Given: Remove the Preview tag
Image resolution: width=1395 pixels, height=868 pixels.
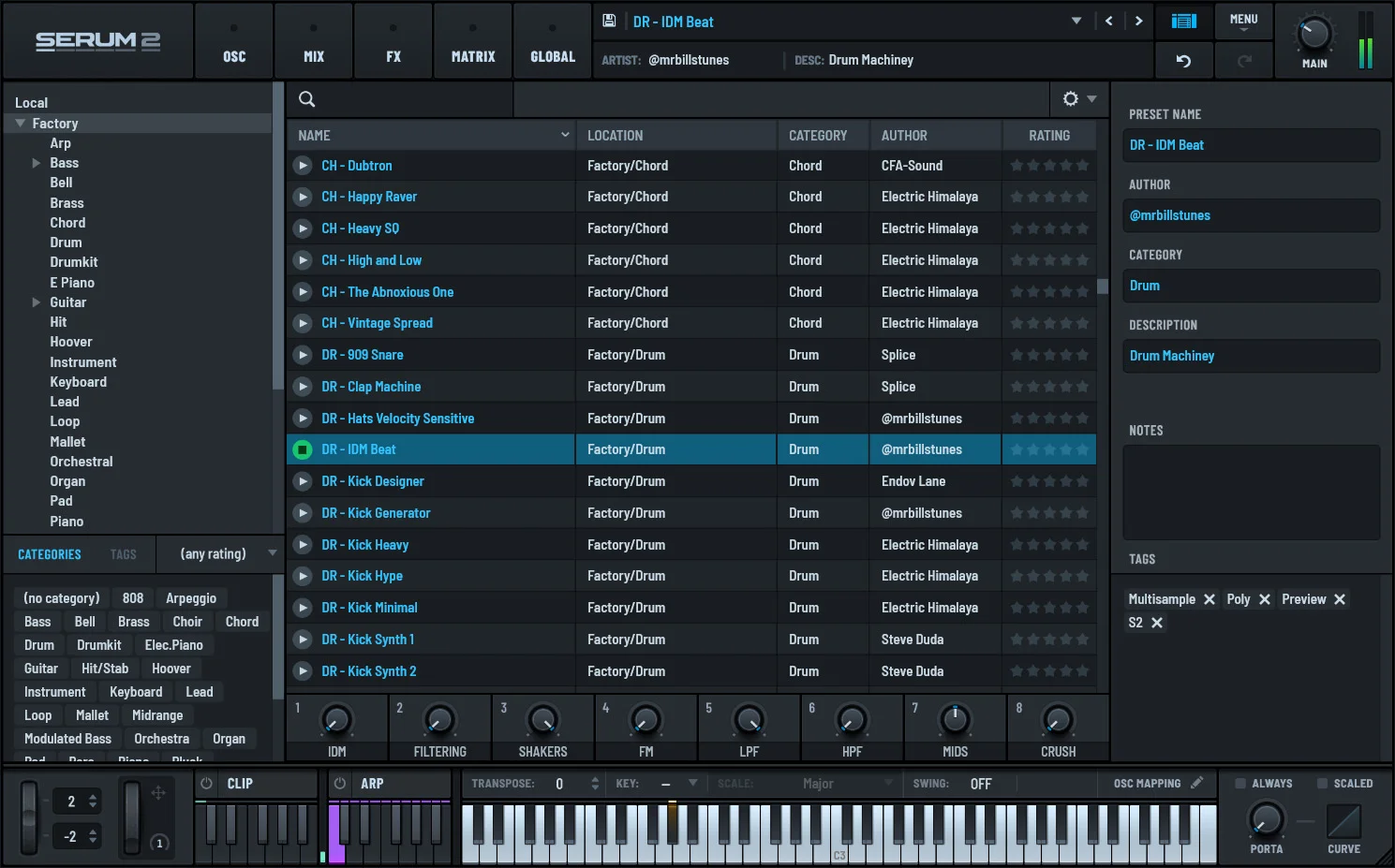Looking at the screenshot, I should (x=1340, y=599).
